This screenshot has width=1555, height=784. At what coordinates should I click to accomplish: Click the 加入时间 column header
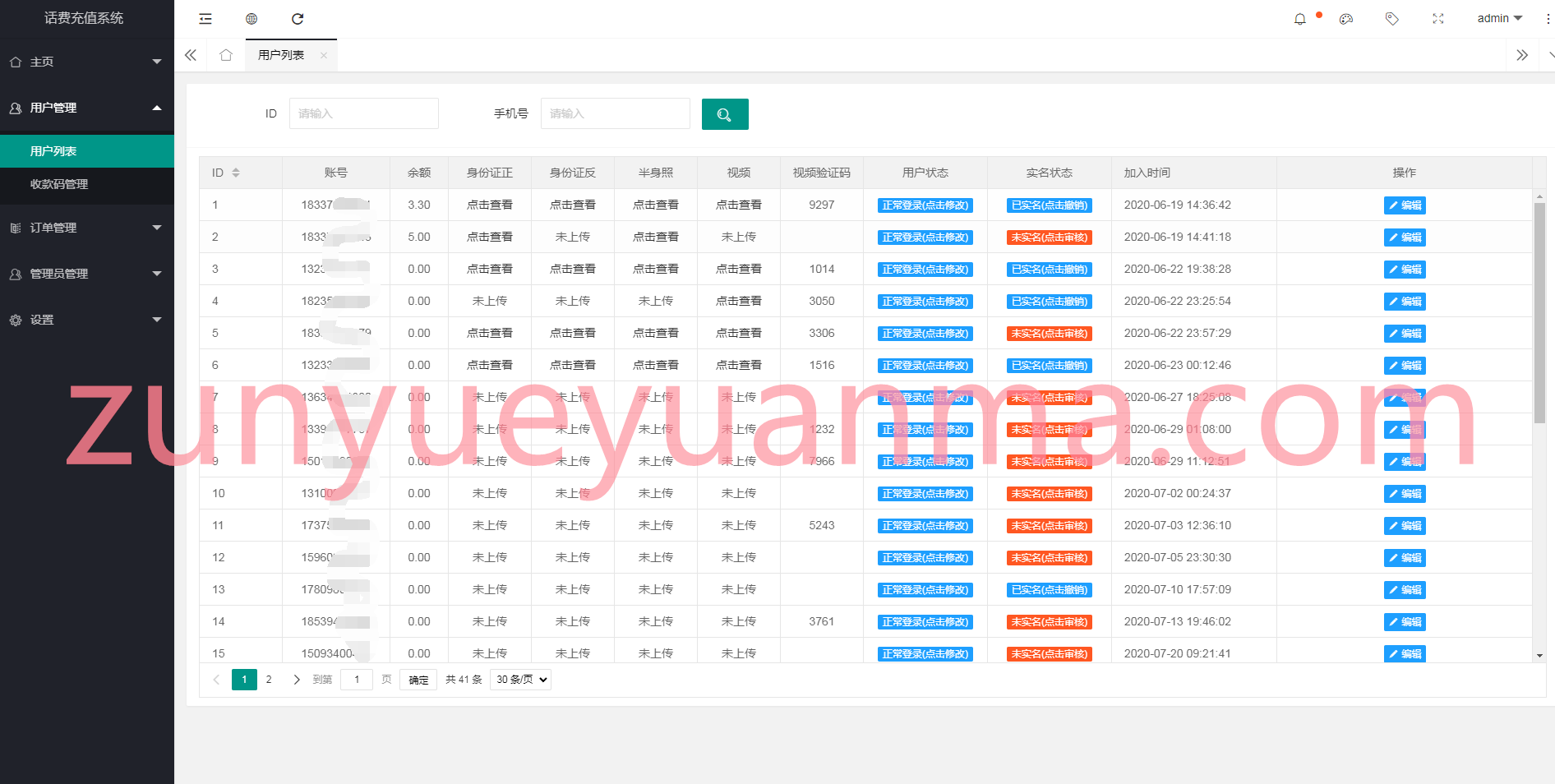pos(1147,173)
